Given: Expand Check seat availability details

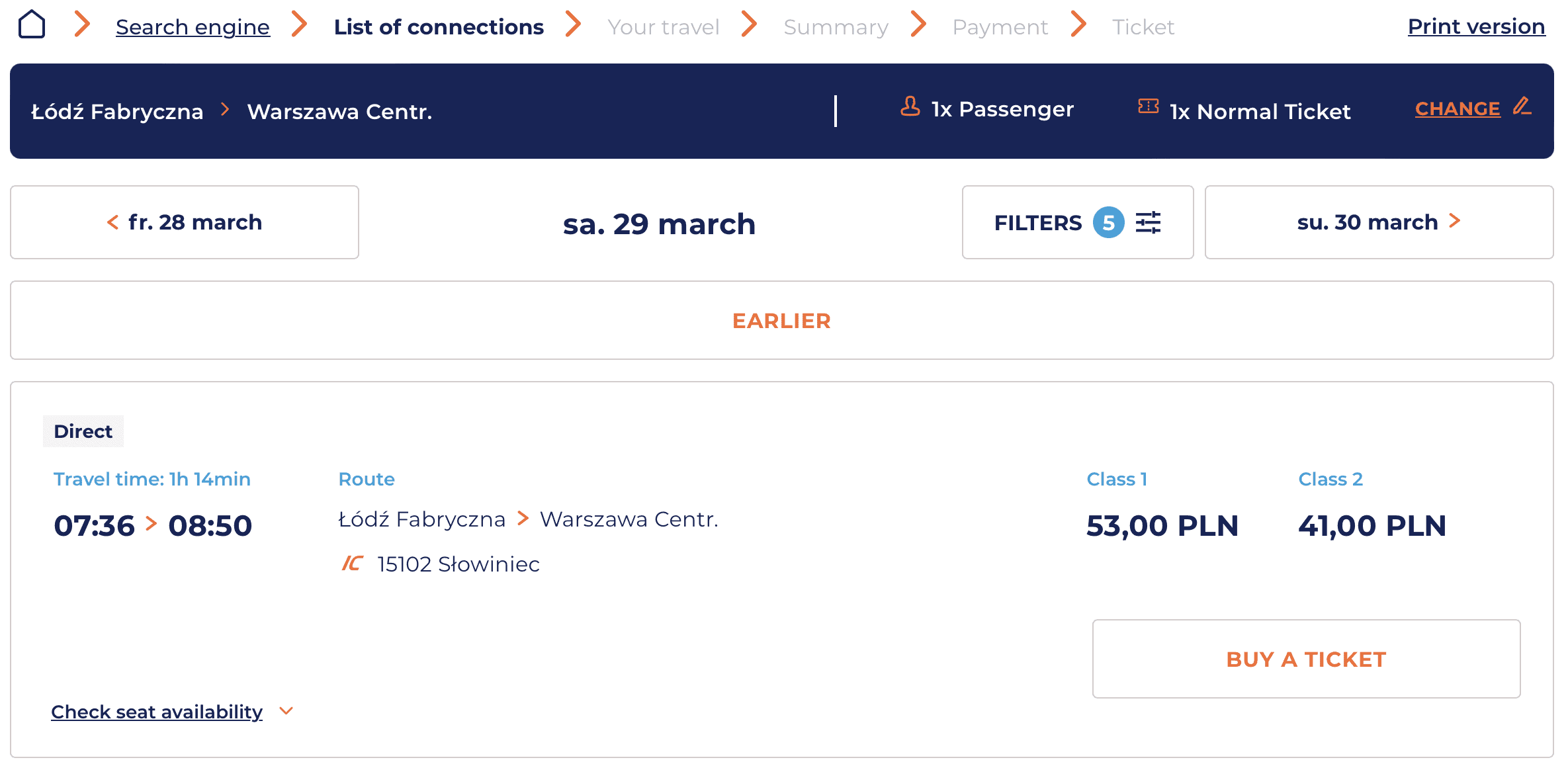Looking at the screenshot, I should point(157,712).
